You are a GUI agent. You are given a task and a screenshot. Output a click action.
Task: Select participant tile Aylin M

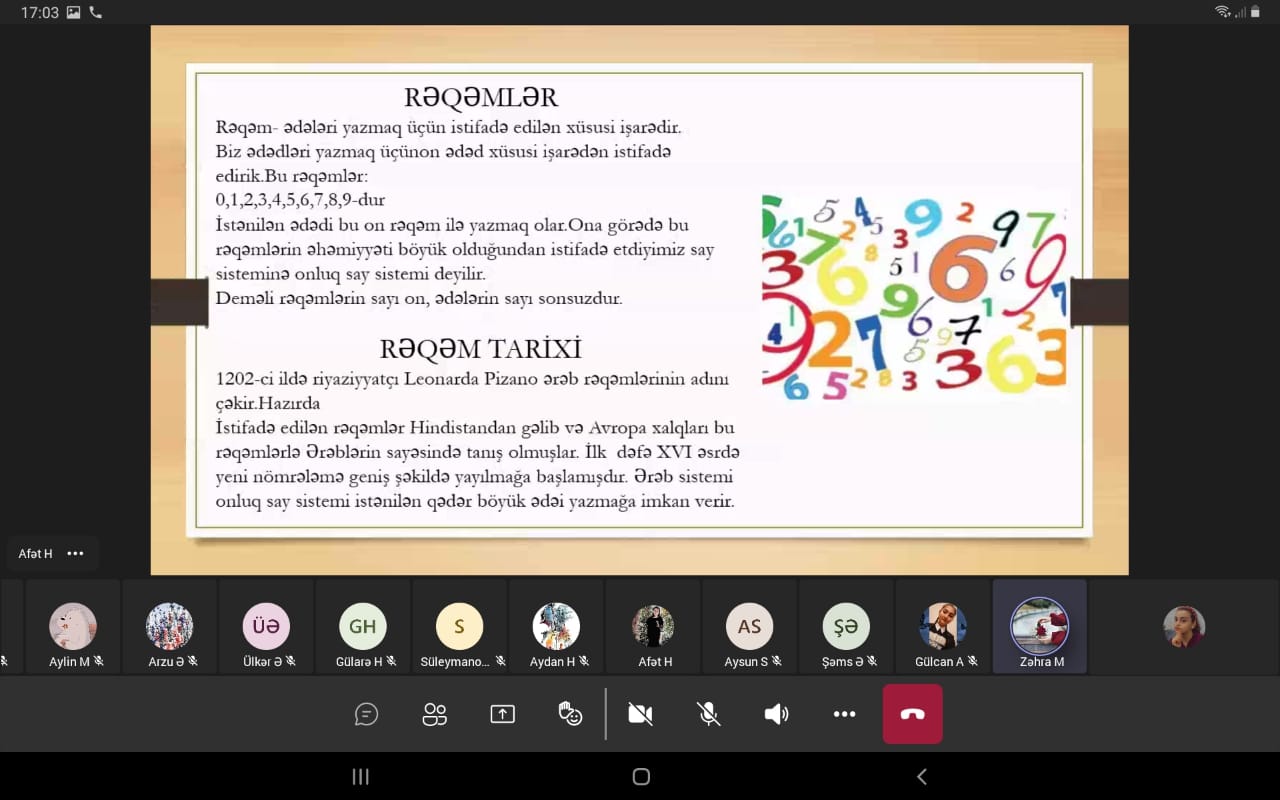(73, 627)
